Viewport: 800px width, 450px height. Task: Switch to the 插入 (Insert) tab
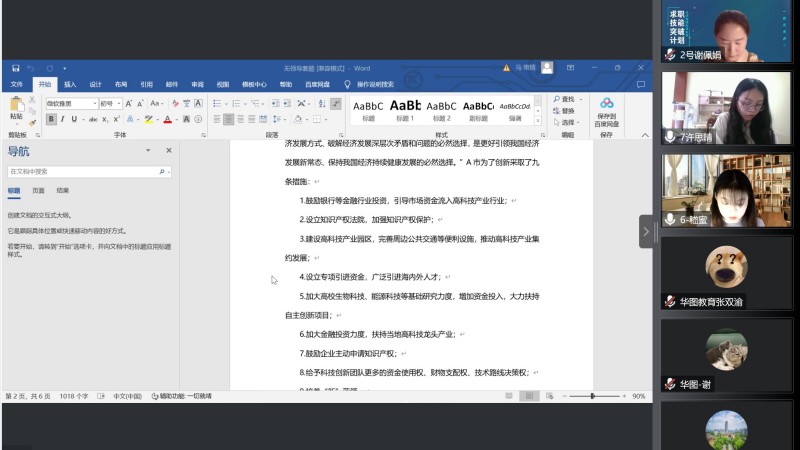click(70, 84)
